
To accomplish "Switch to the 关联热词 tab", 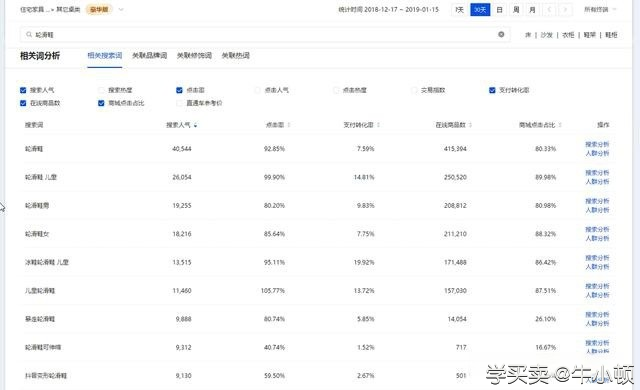I will (236, 55).
